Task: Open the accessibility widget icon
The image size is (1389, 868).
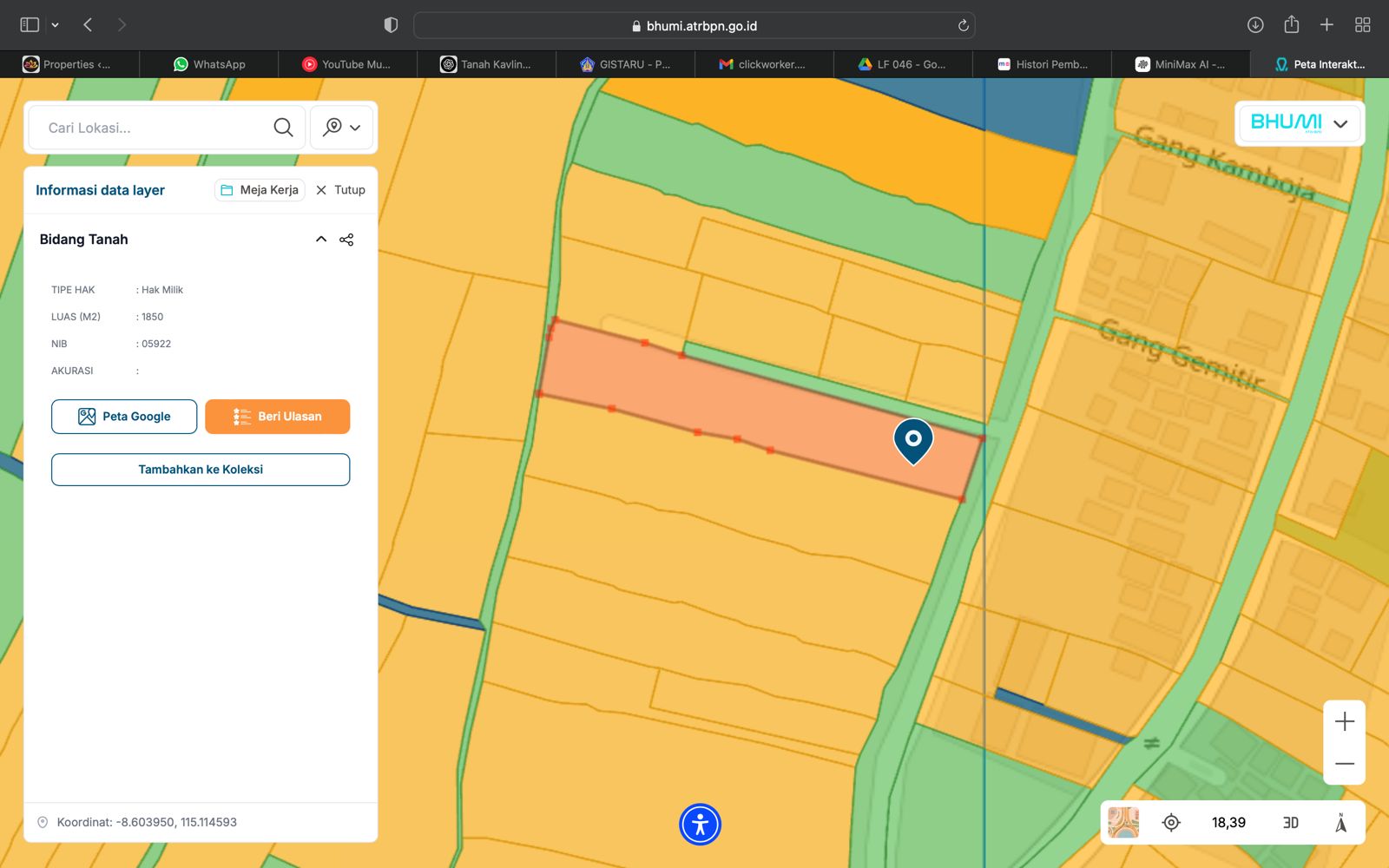Action: pyautogui.click(x=700, y=825)
